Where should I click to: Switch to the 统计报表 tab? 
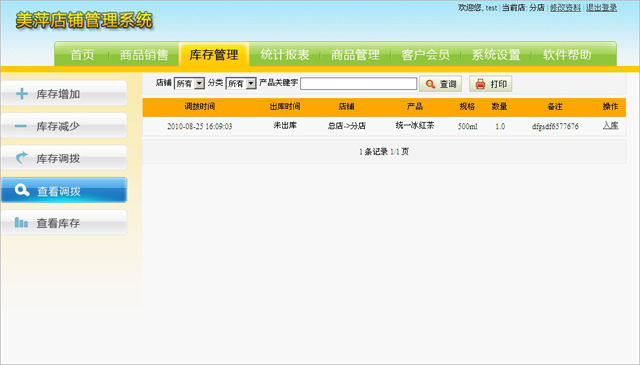[284, 55]
